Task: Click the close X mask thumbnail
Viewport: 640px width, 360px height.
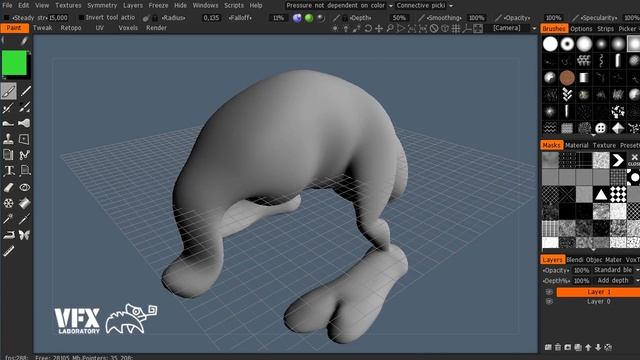Action: tap(634, 159)
